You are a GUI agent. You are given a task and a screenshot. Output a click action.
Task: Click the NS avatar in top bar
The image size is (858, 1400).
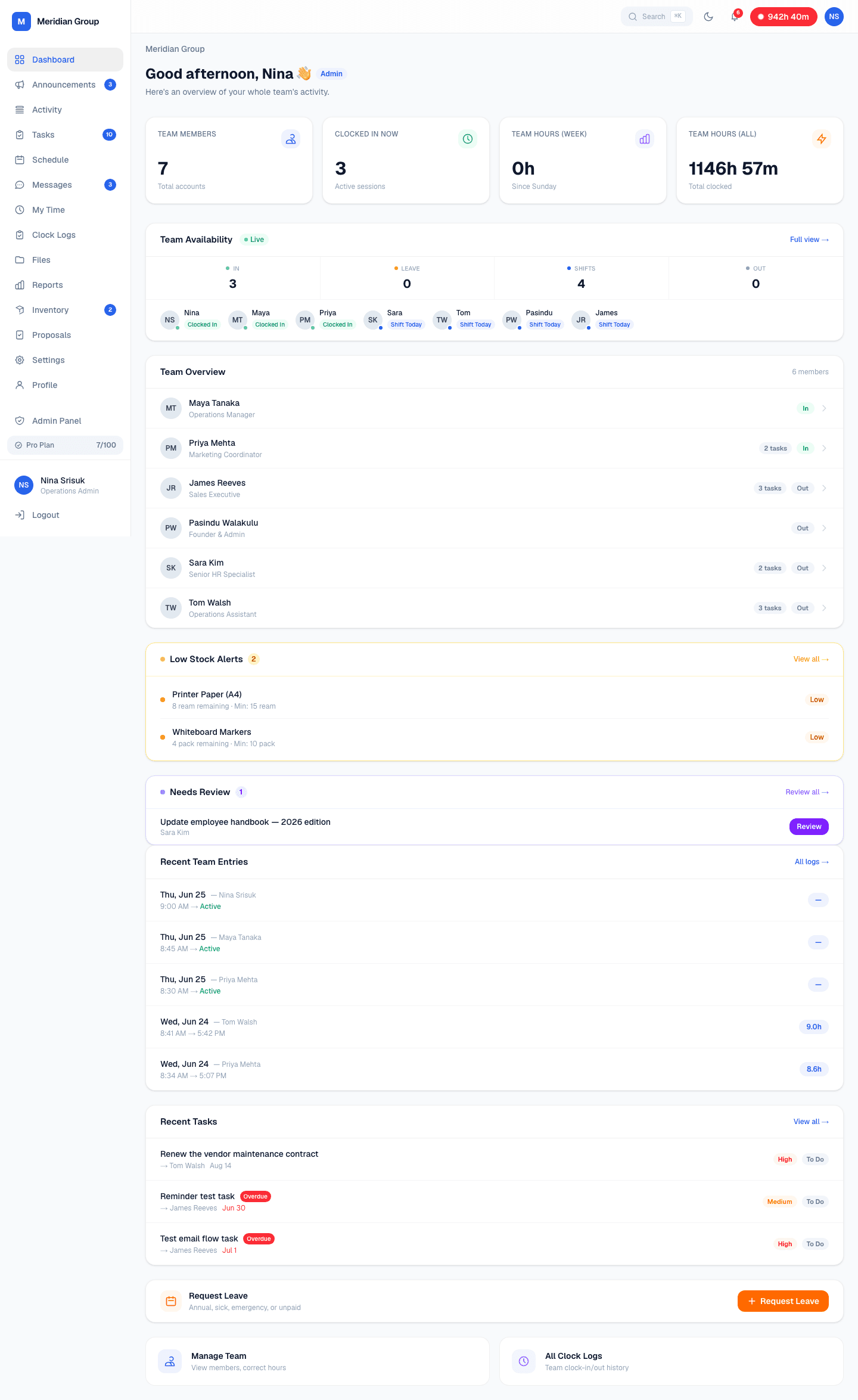[x=834, y=17]
